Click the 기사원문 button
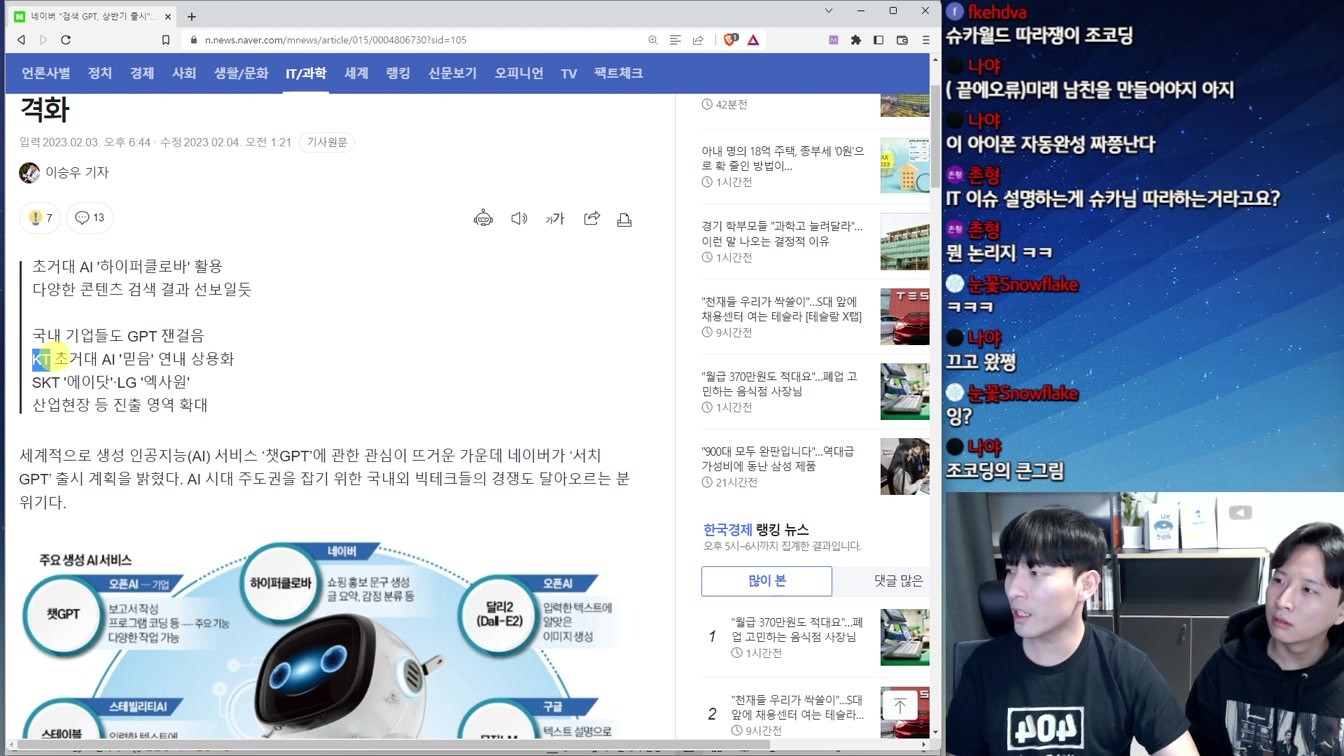 327,142
